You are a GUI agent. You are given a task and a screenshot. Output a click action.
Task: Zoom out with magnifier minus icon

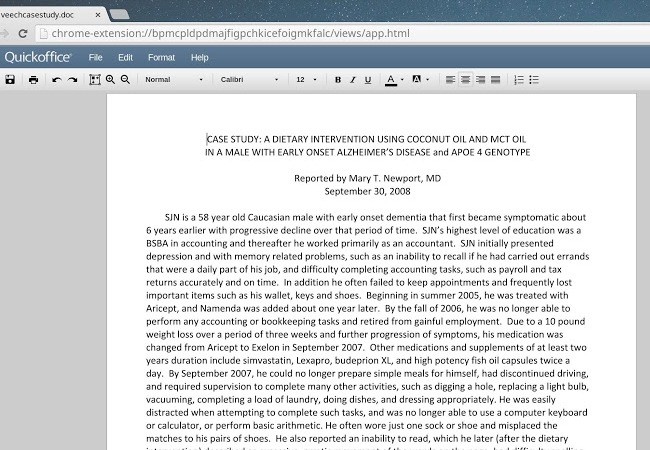(x=125, y=80)
